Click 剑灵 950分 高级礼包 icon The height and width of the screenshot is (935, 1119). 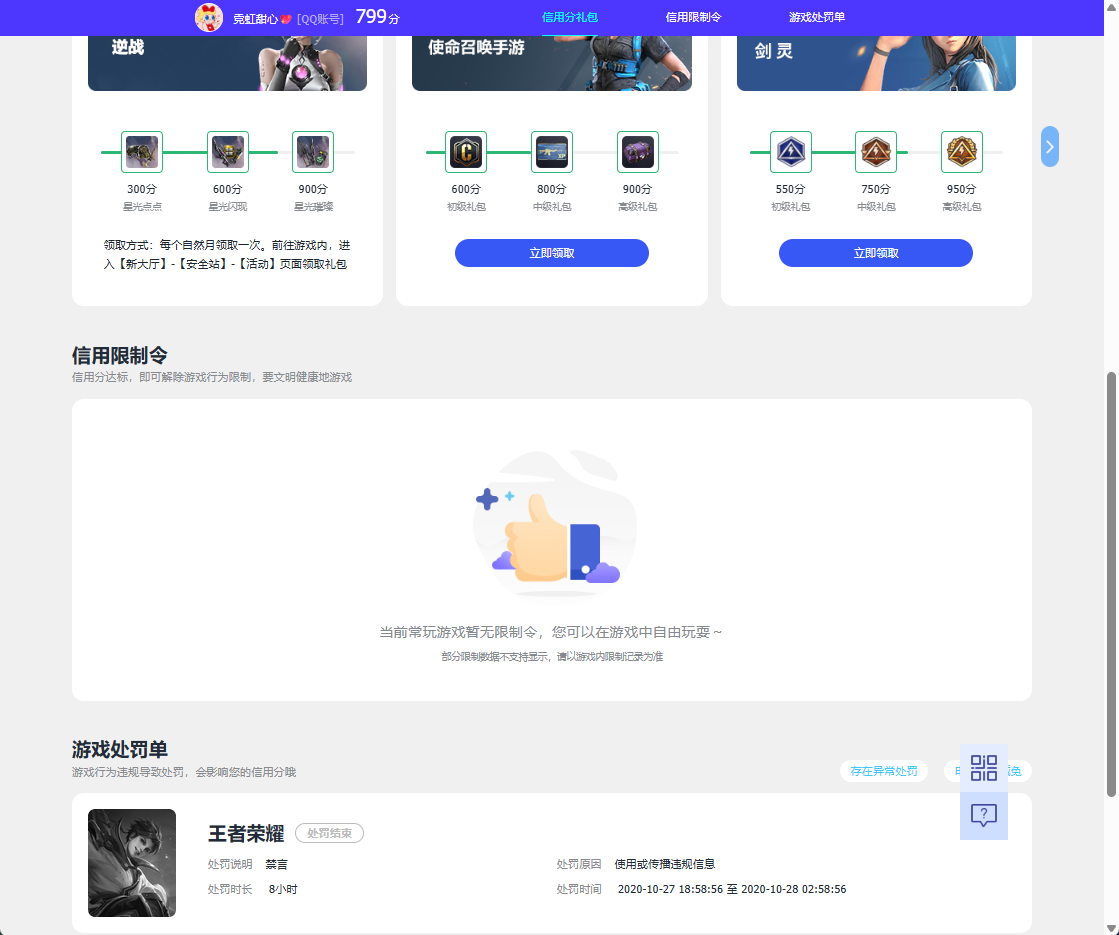961,152
